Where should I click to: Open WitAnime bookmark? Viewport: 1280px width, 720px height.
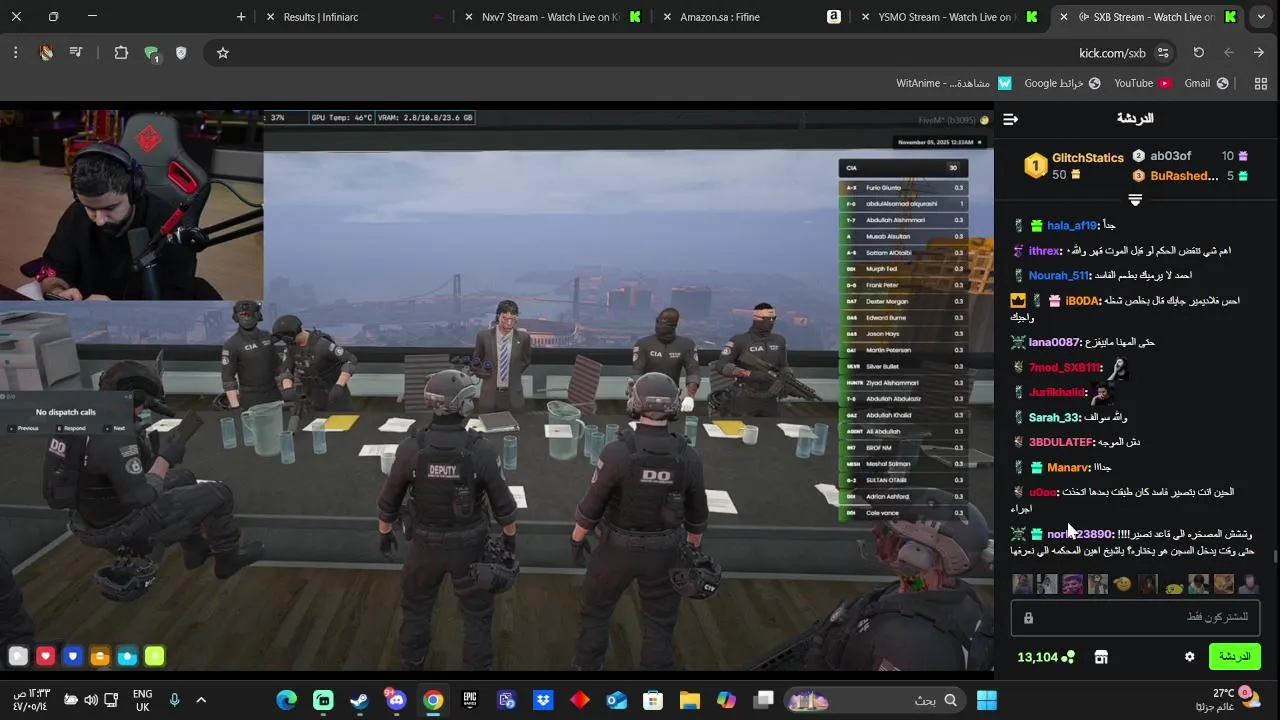pyautogui.click(x=954, y=83)
